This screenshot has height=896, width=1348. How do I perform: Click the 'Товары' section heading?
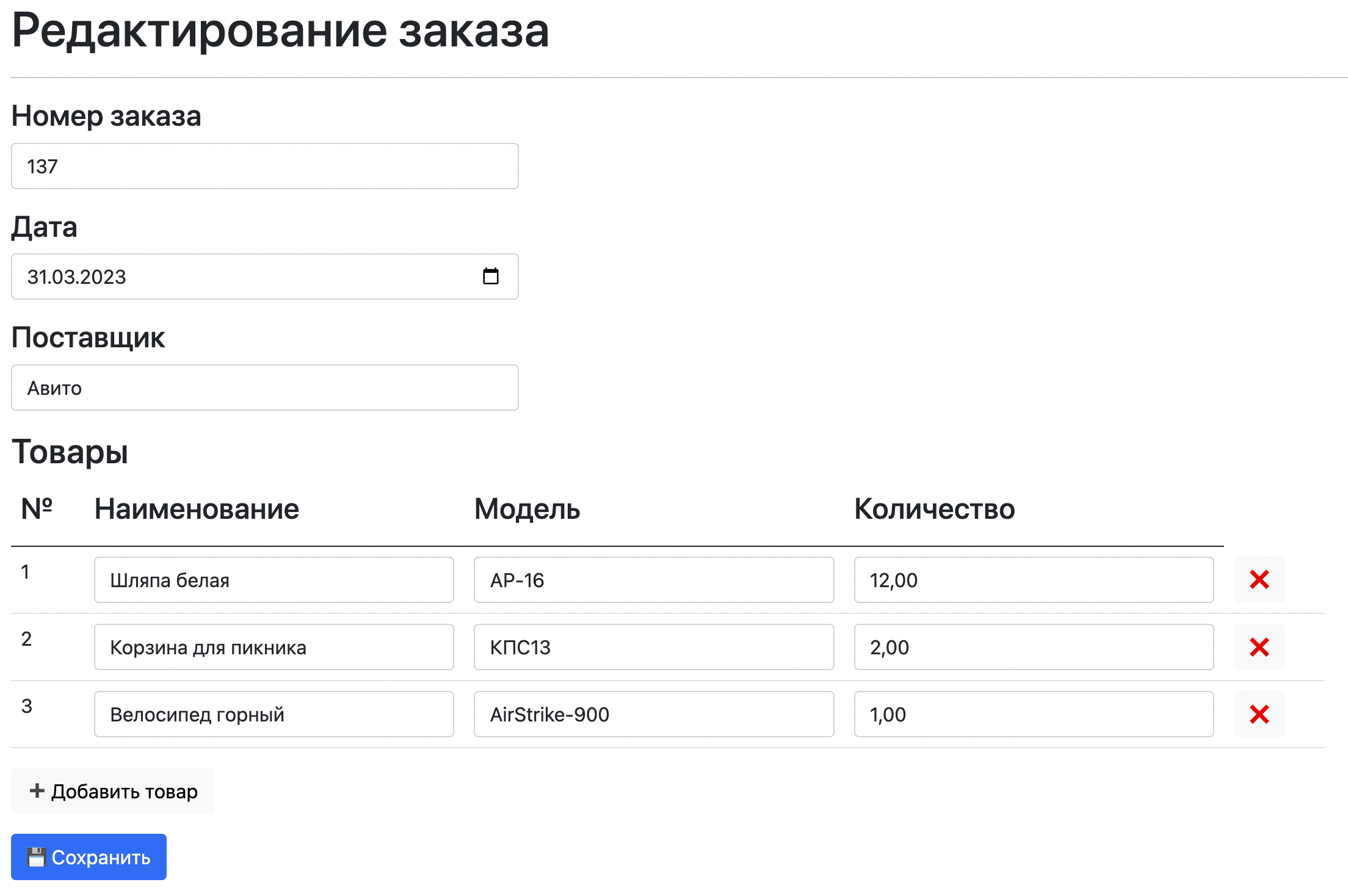(x=70, y=452)
